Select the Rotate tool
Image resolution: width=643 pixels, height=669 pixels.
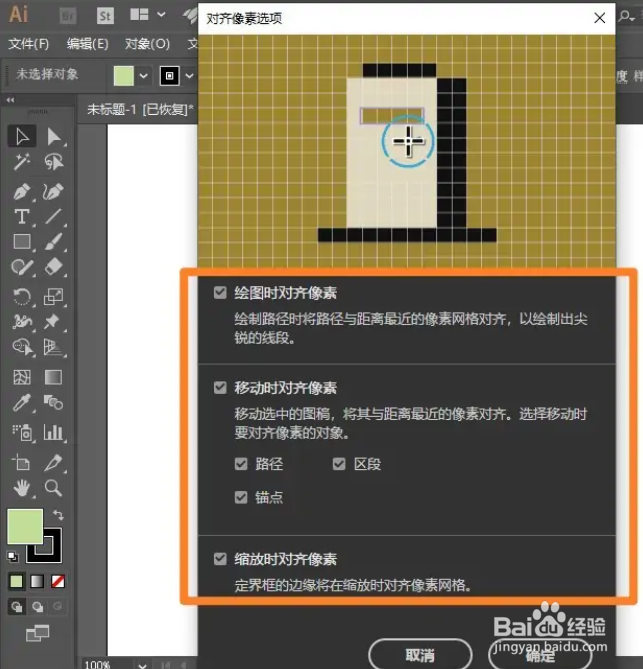point(22,297)
